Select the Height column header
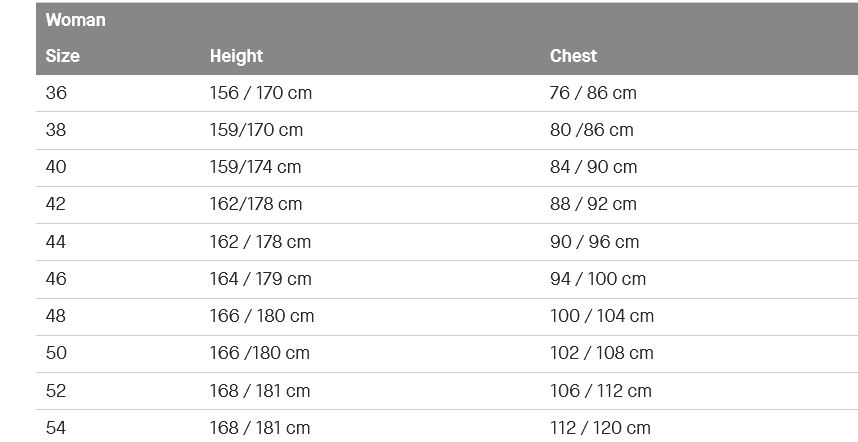The height and width of the screenshot is (442, 858). click(x=236, y=56)
